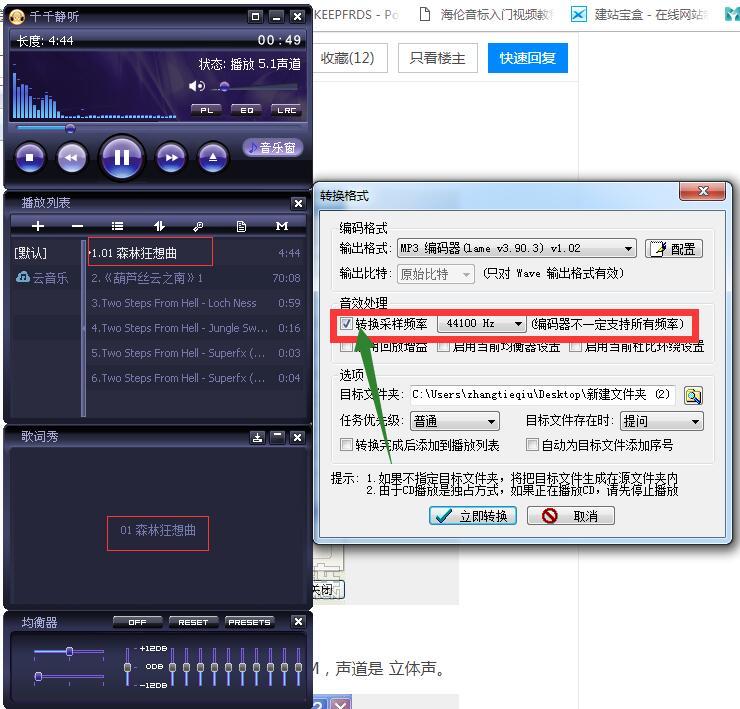
Task: Go back to the previous track
Action: [71, 157]
